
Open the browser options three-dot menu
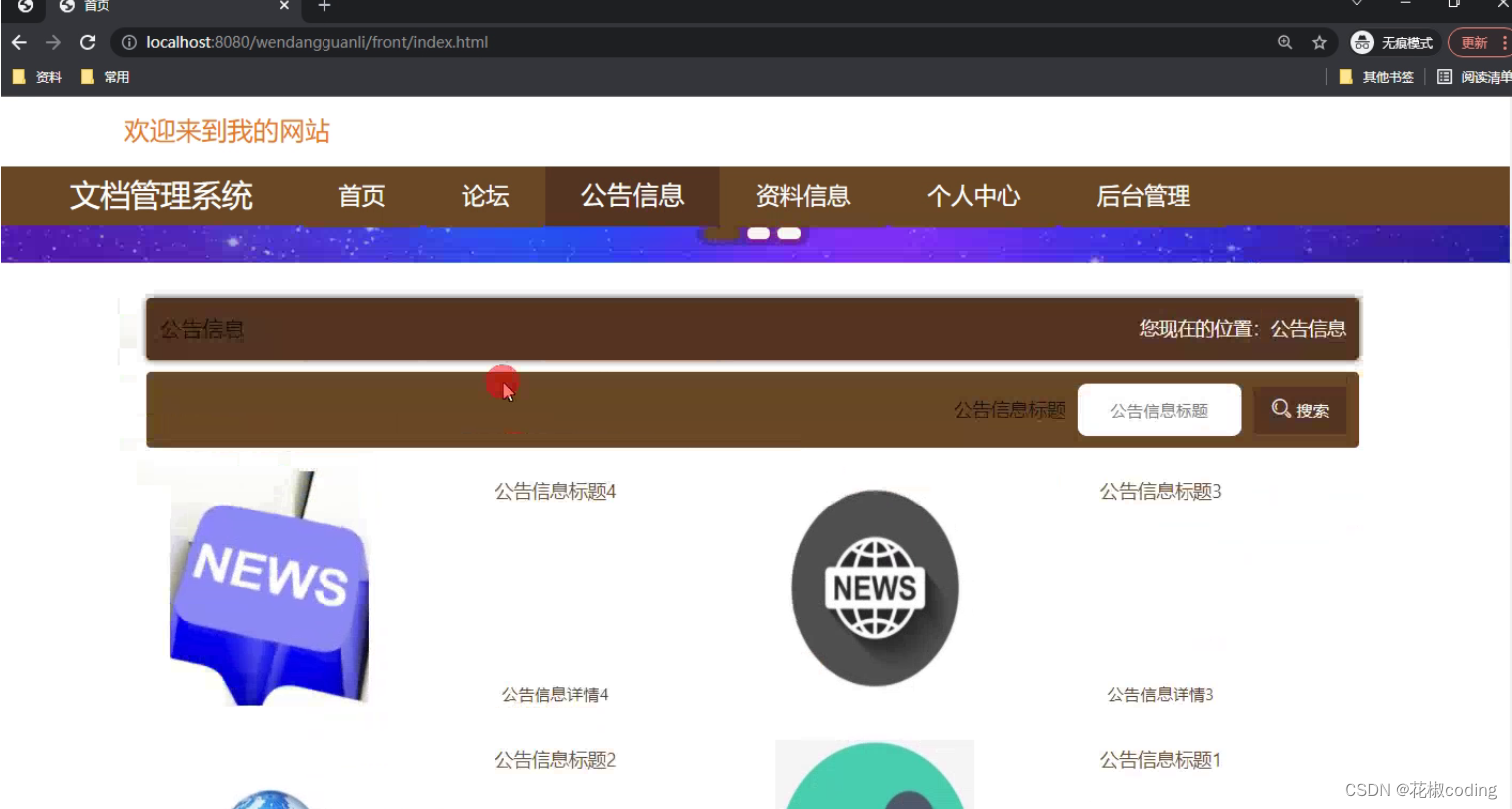(x=1506, y=42)
